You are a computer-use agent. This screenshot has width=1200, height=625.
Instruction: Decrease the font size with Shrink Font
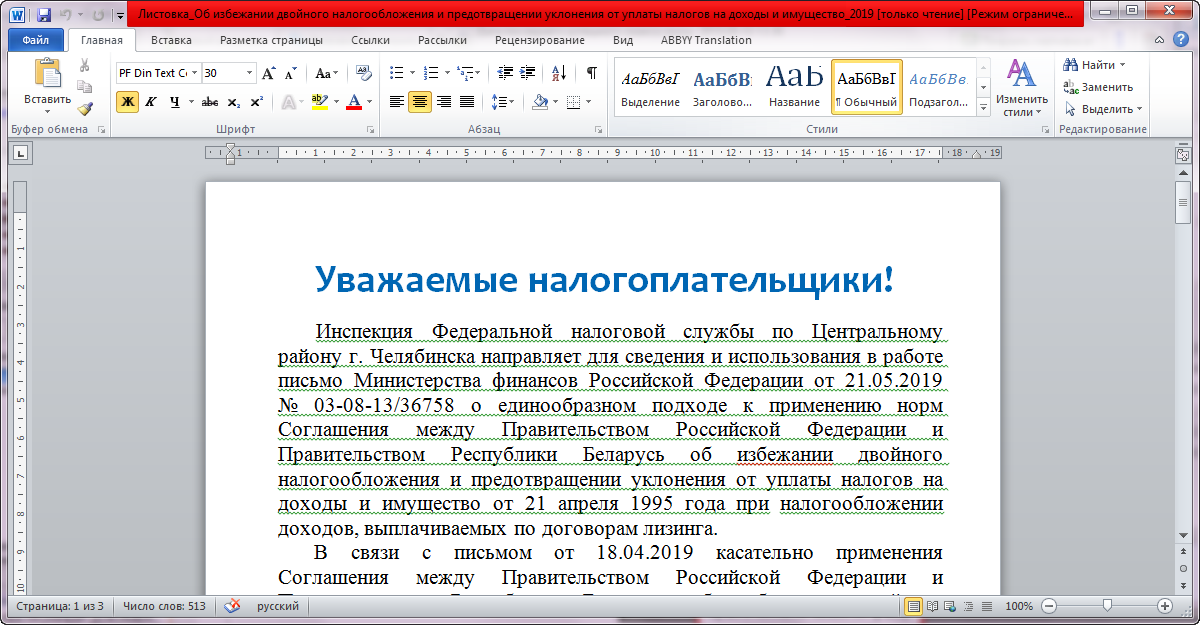click(x=290, y=73)
